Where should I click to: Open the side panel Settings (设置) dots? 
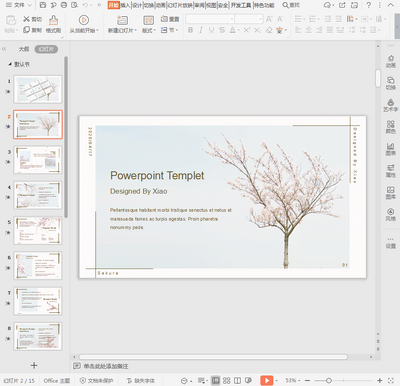click(391, 243)
